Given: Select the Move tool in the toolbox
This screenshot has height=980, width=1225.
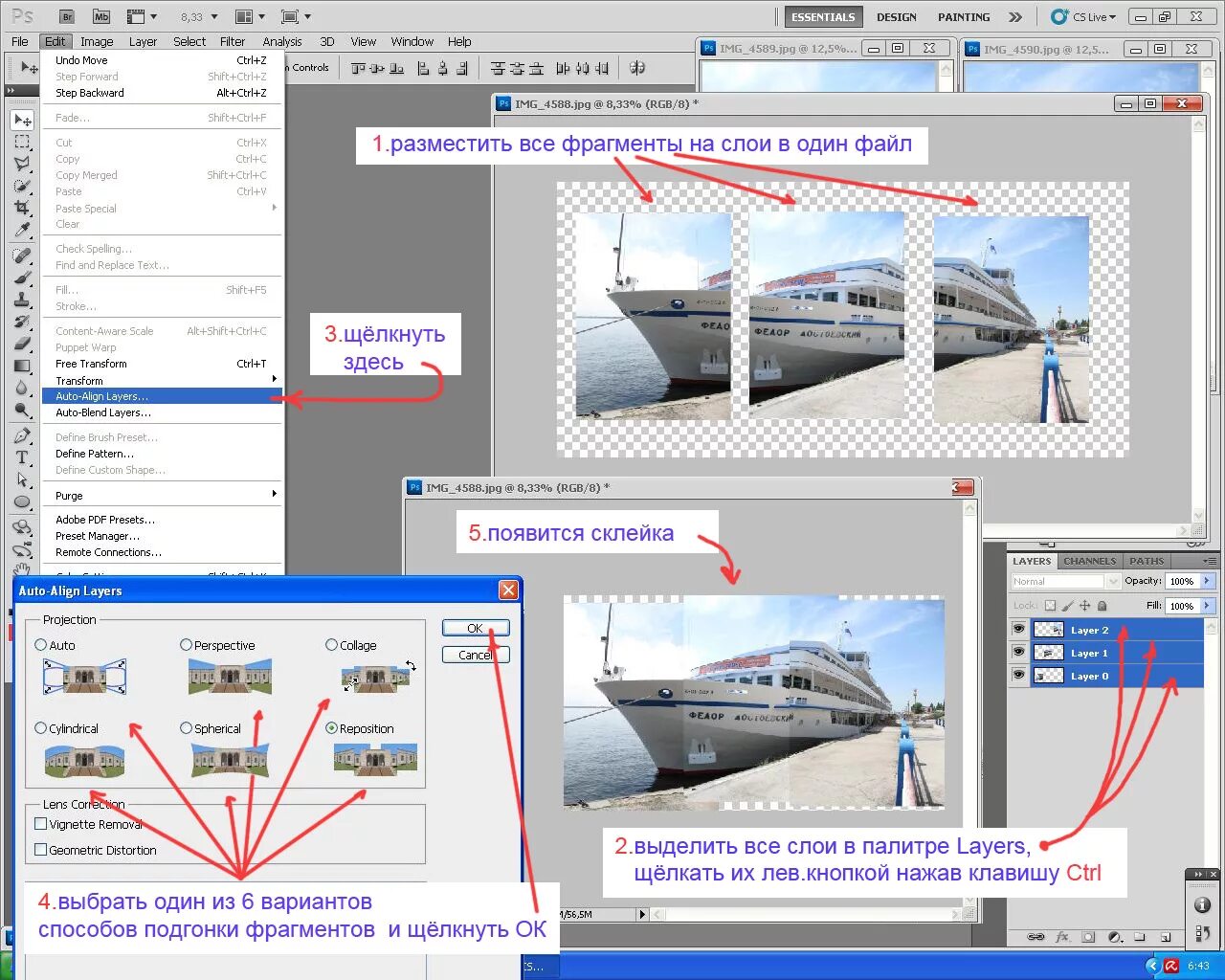Looking at the screenshot, I should click(22, 120).
